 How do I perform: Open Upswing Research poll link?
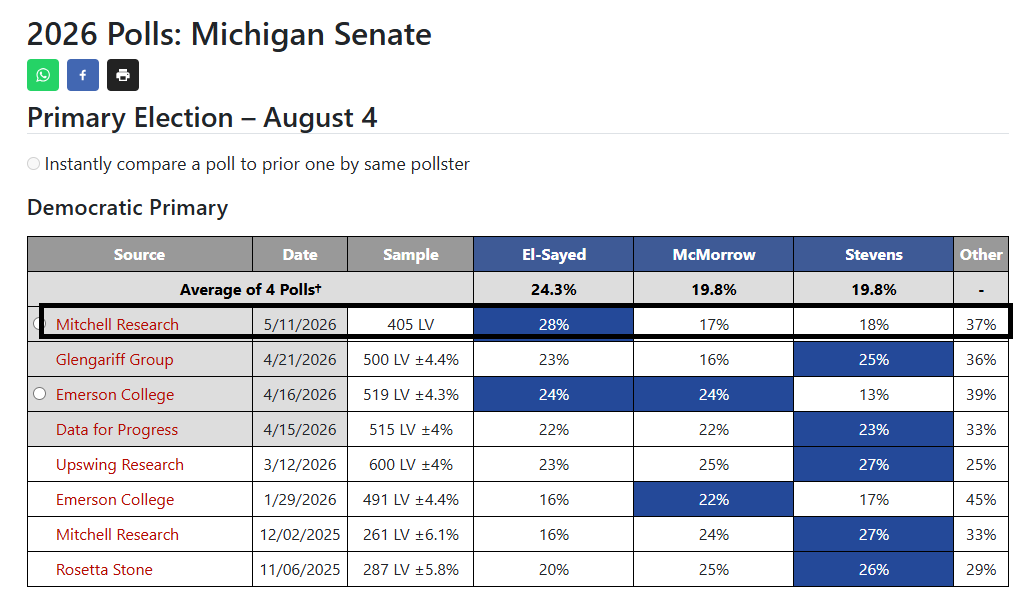tap(120, 465)
